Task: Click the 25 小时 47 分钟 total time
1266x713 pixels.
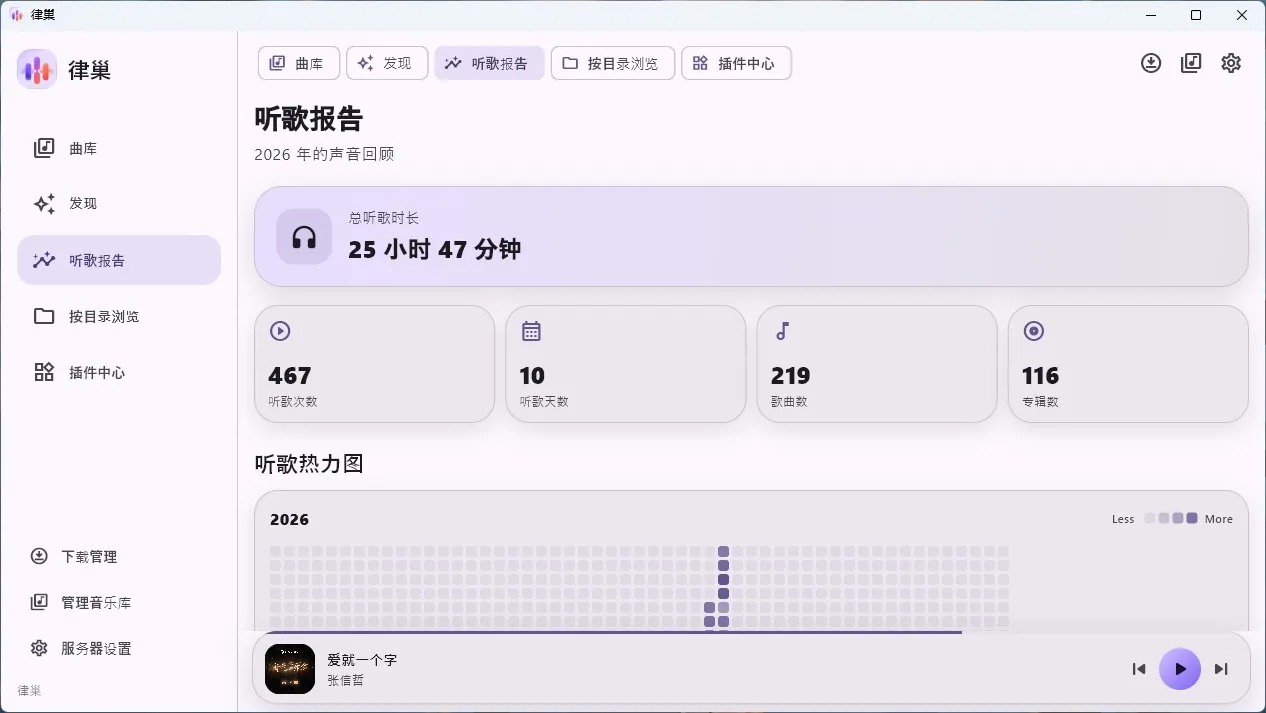Action: pyautogui.click(x=435, y=249)
